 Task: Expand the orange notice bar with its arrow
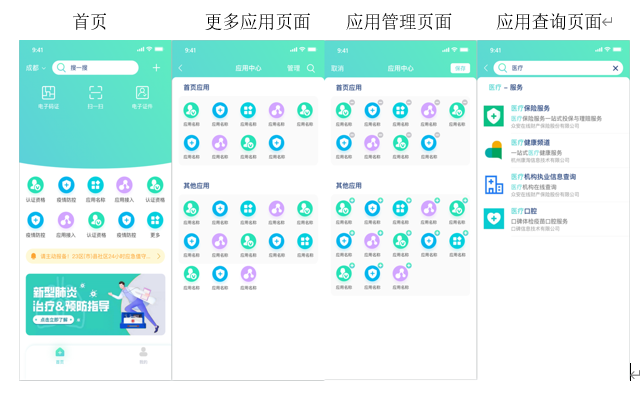coord(159,256)
